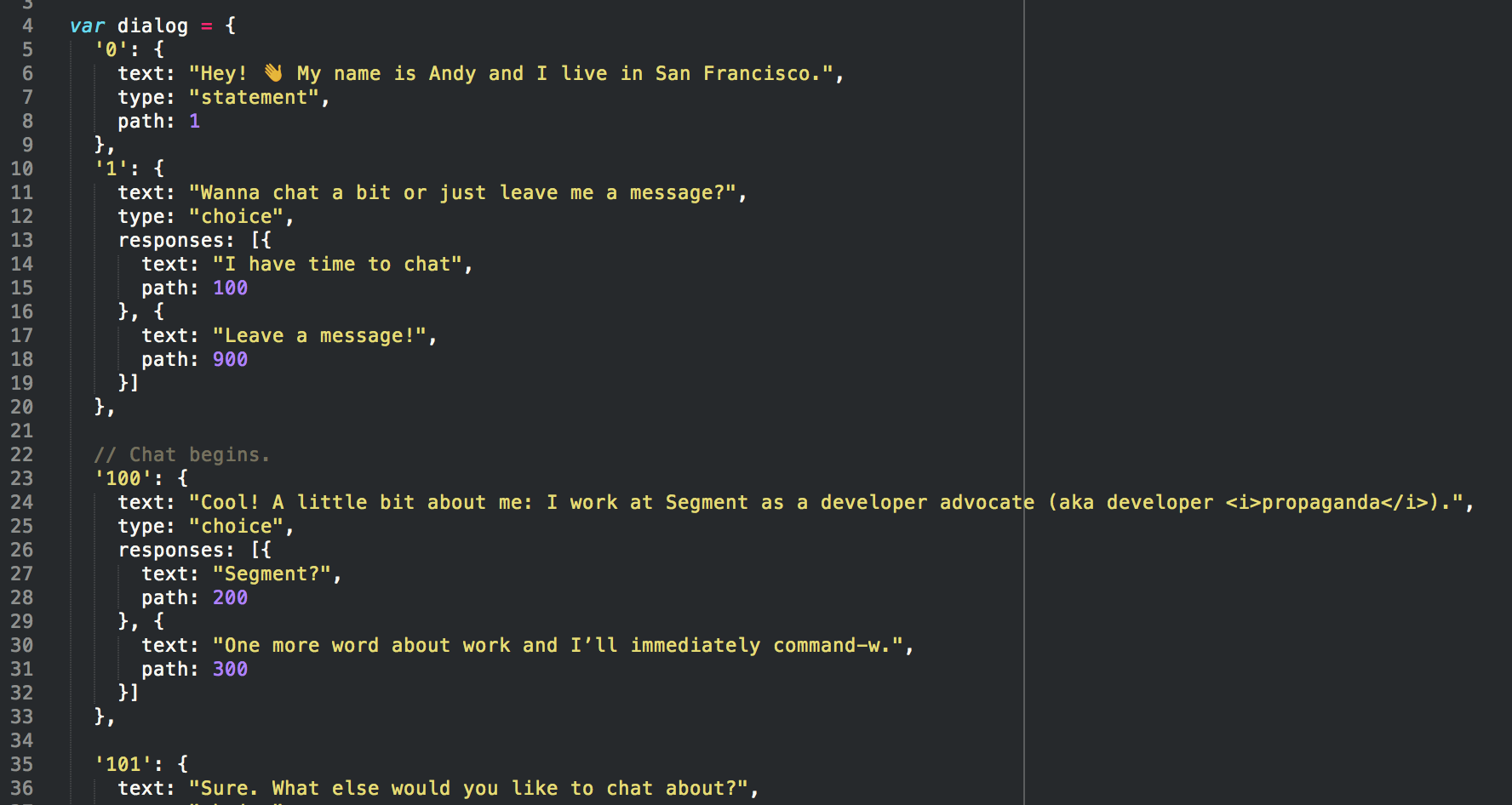Click the path value 200
Viewport: 1512px width, 805px height.
230,597
